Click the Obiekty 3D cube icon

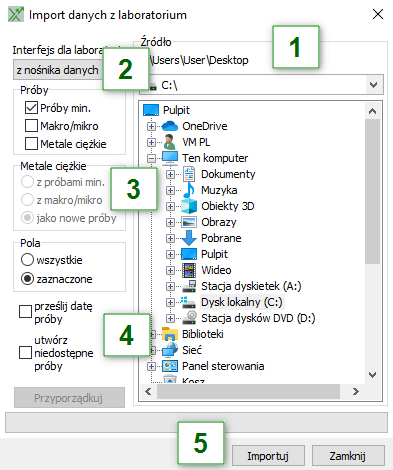pyautogui.click(x=189, y=206)
